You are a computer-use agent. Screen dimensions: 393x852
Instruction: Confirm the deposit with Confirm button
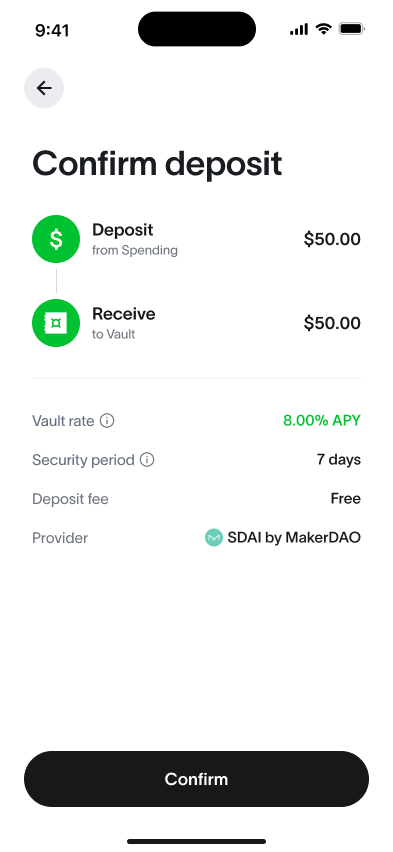pos(196,779)
